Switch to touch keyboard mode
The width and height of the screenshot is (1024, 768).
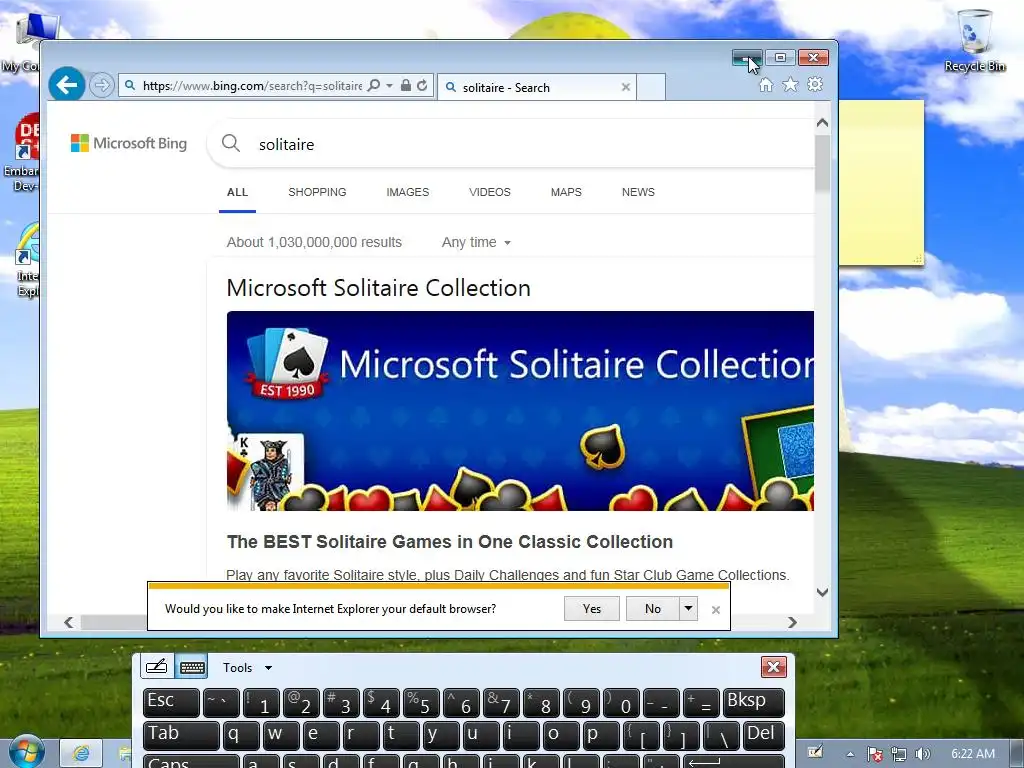[191, 667]
